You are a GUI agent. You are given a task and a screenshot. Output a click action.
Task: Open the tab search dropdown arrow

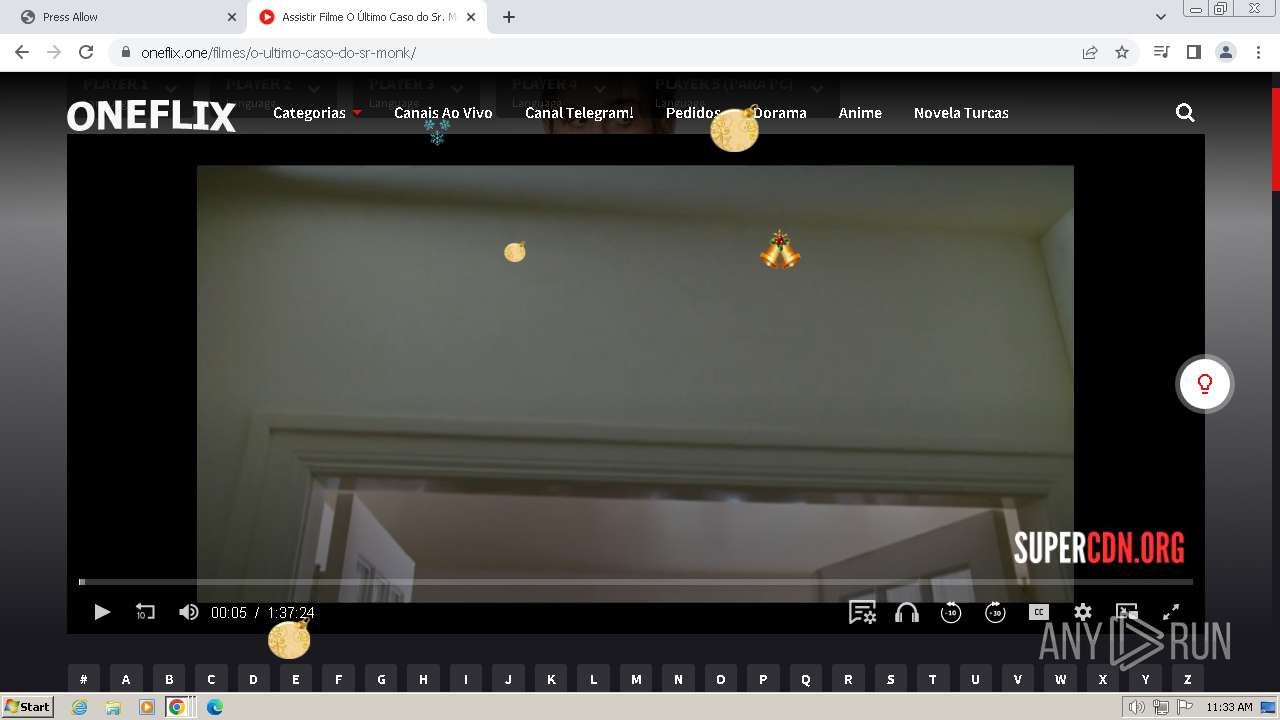[1160, 17]
